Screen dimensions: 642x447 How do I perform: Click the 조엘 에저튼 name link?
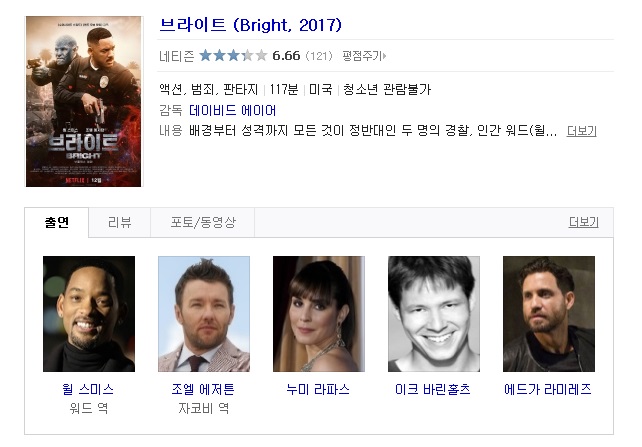click(203, 389)
